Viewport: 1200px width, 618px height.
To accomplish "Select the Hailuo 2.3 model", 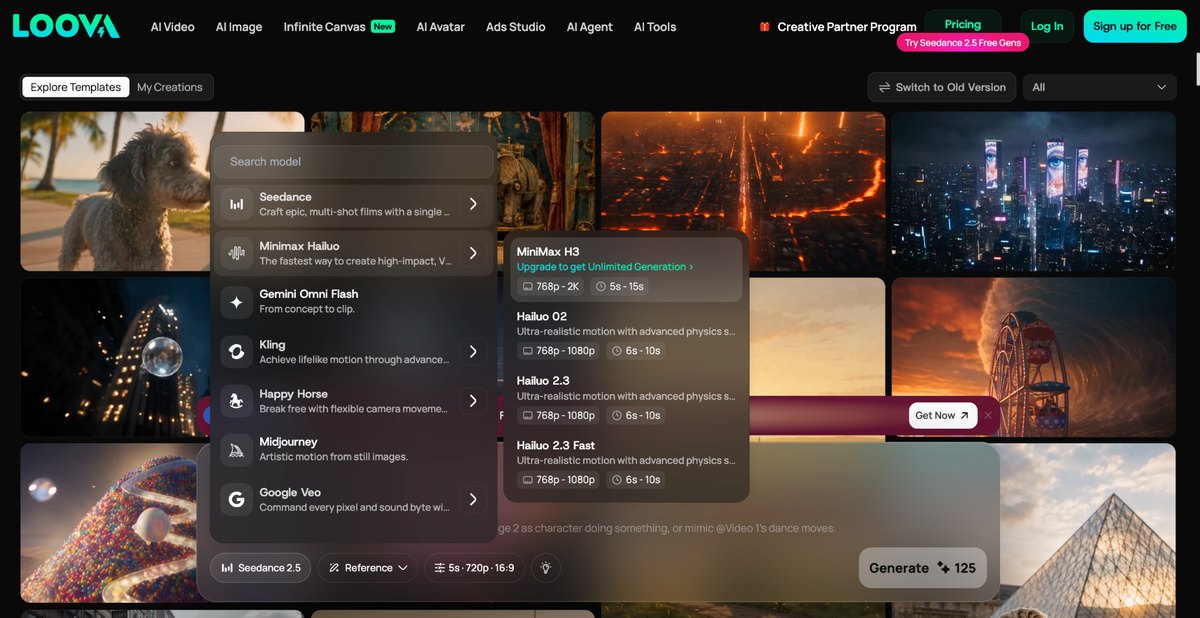I will (x=625, y=398).
